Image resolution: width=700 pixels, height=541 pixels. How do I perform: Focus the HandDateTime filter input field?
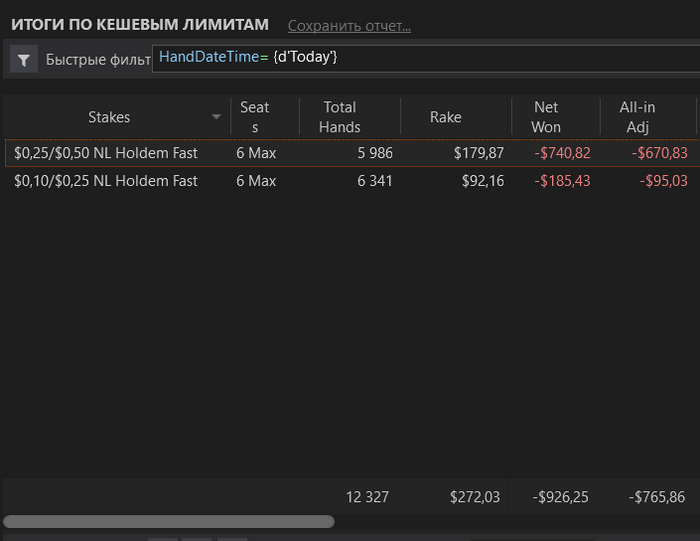426,58
